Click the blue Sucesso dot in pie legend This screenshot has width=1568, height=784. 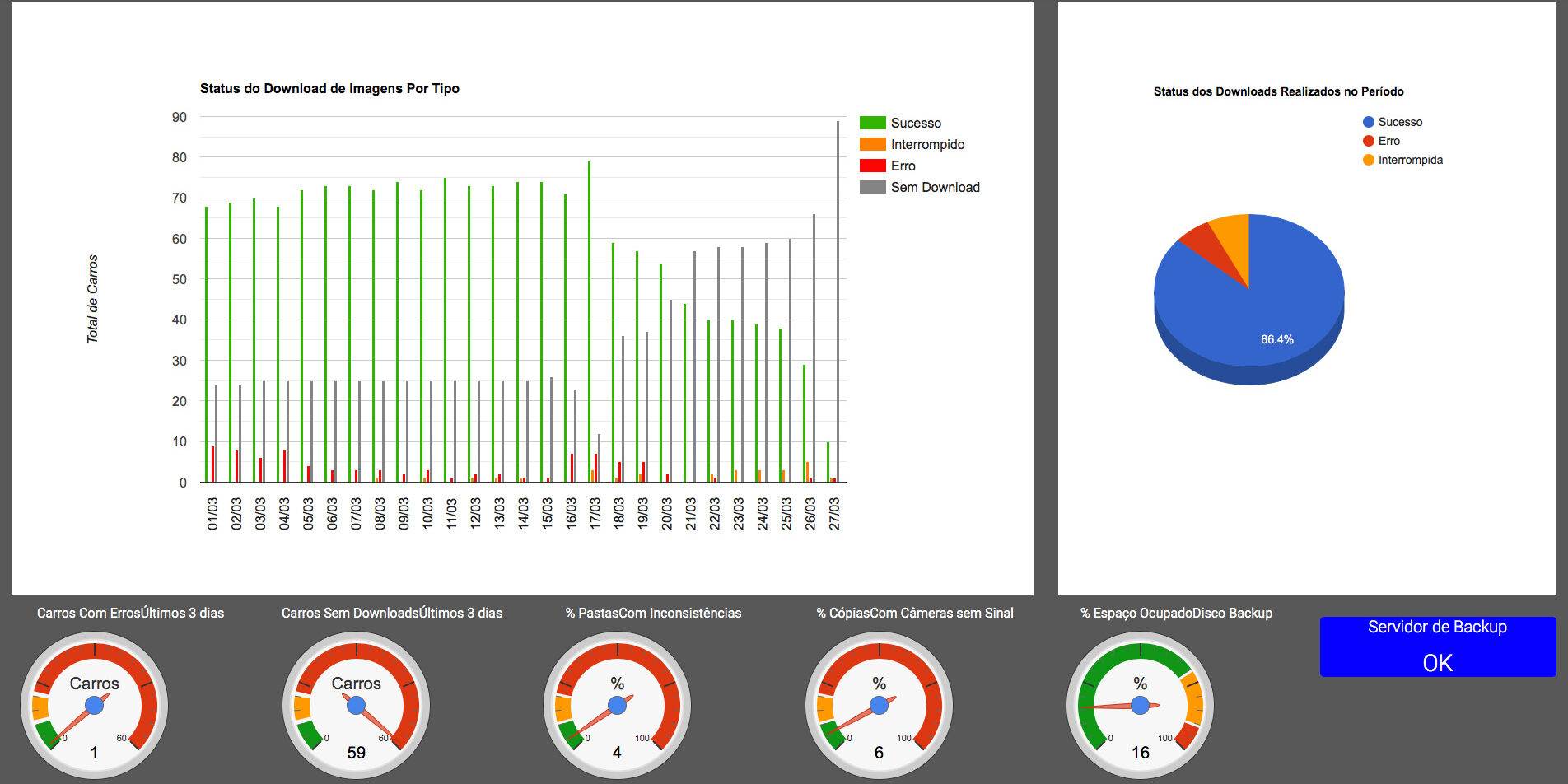[x=1369, y=122]
